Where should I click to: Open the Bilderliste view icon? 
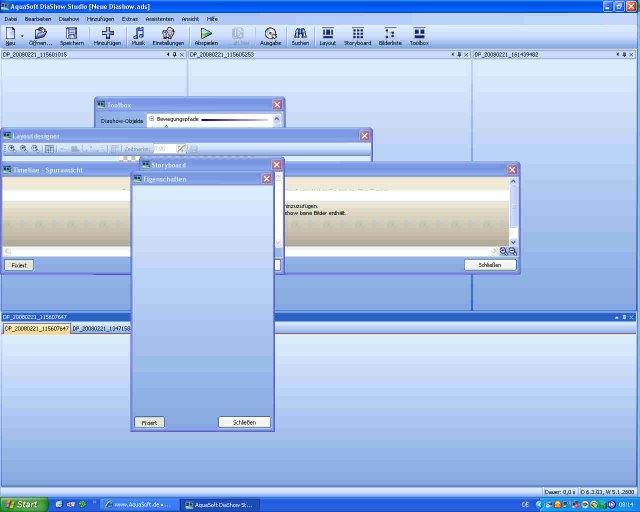tap(390, 34)
